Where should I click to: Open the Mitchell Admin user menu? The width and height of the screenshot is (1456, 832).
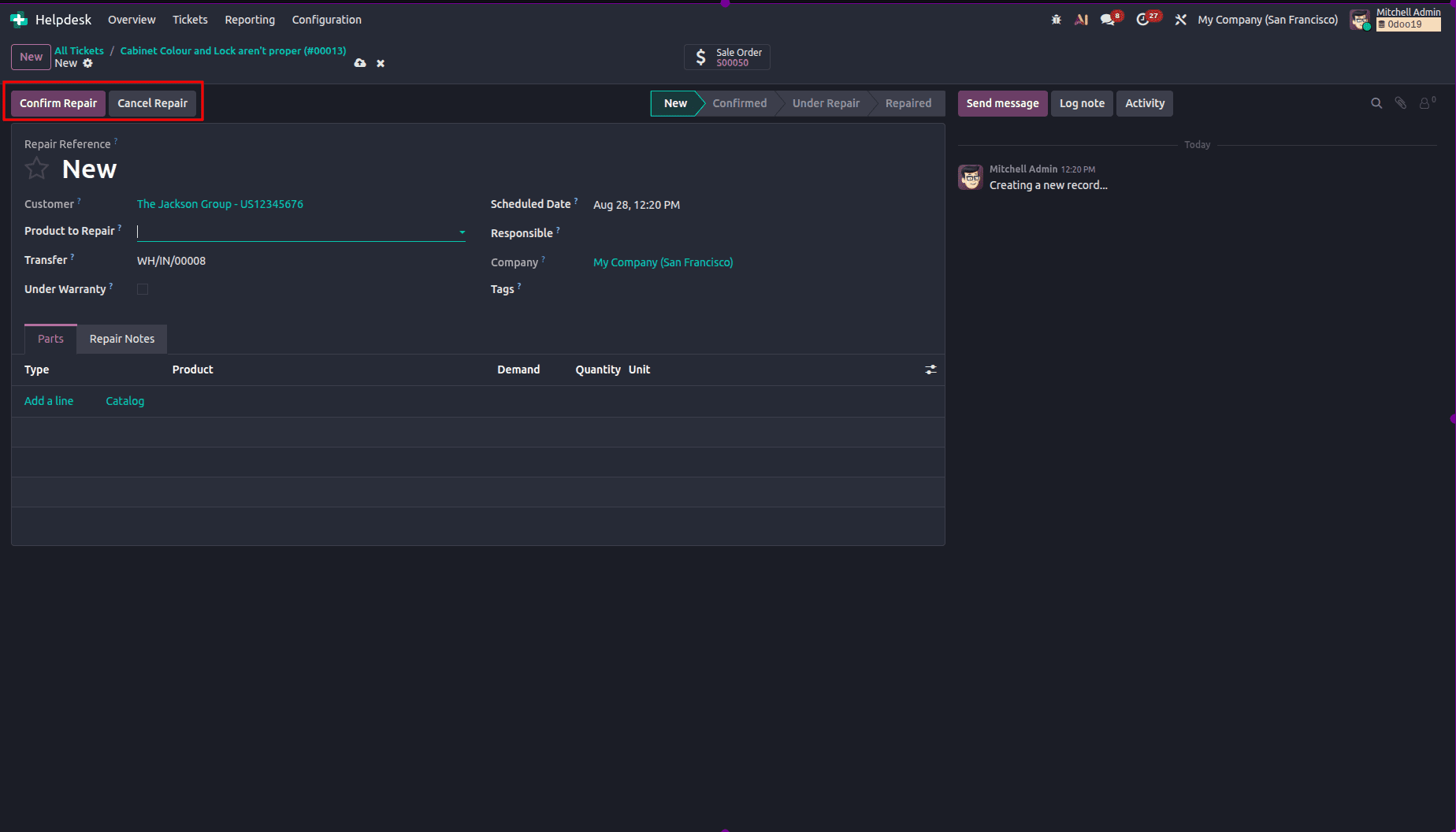(1396, 19)
